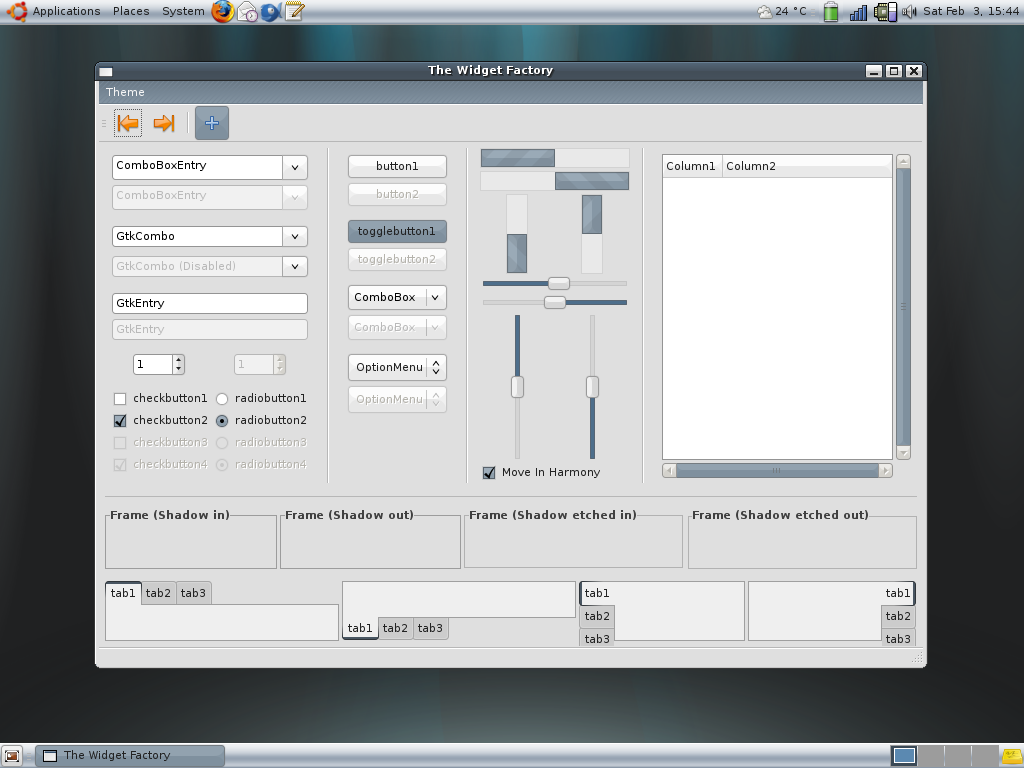Click the scrollbar down arrow beside tree view

coord(904,453)
